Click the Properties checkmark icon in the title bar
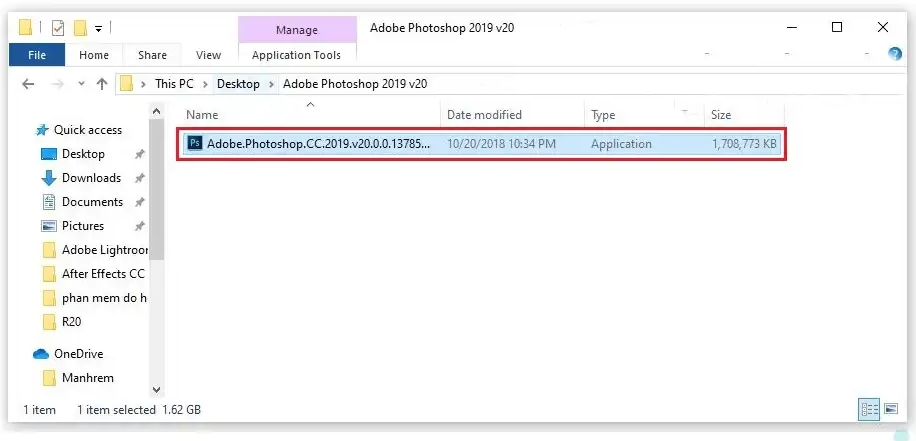Image resolution: width=916 pixels, height=441 pixels. [57, 28]
